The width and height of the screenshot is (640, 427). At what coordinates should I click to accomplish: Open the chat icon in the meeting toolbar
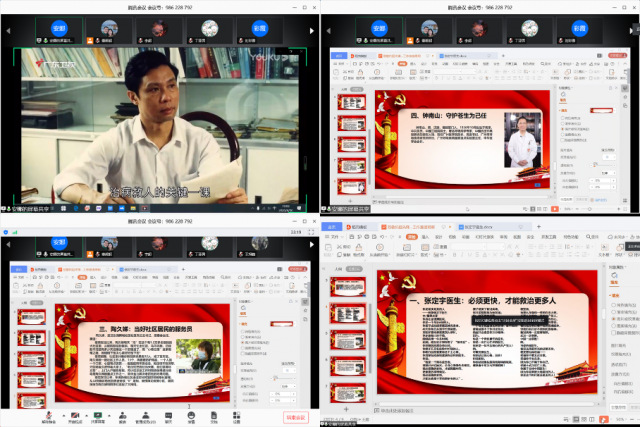[169, 413]
